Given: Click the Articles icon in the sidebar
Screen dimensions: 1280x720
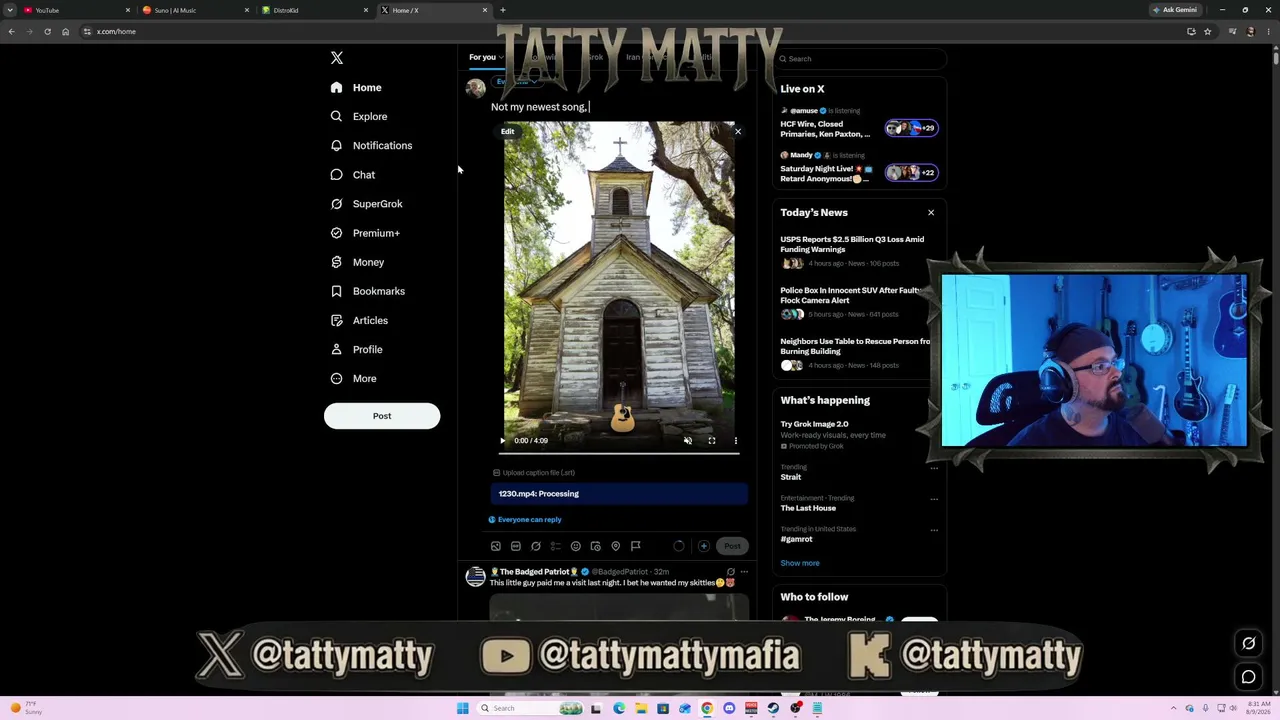Looking at the screenshot, I should click(x=337, y=320).
